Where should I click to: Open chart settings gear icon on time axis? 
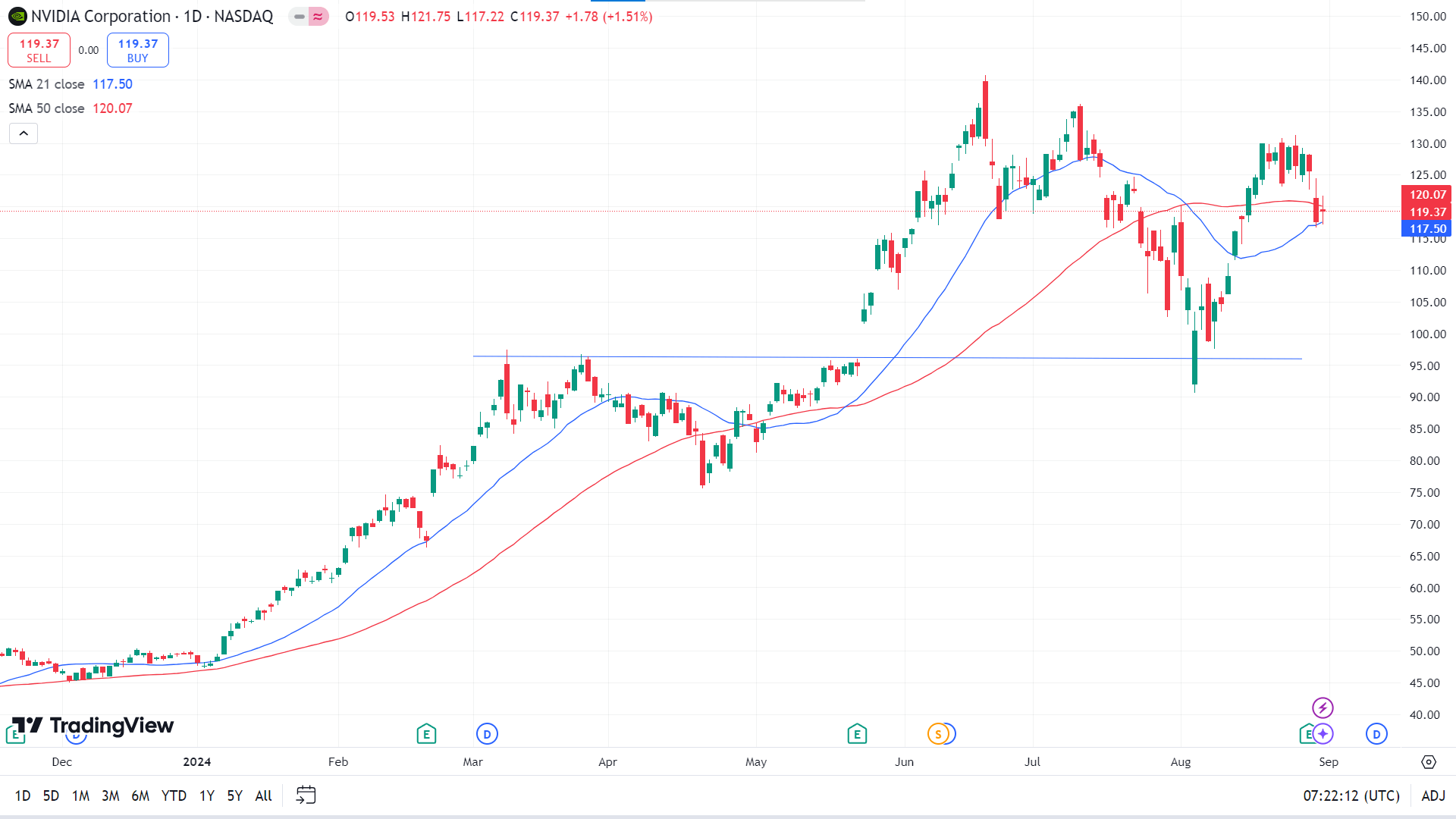pyautogui.click(x=1429, y=762)
